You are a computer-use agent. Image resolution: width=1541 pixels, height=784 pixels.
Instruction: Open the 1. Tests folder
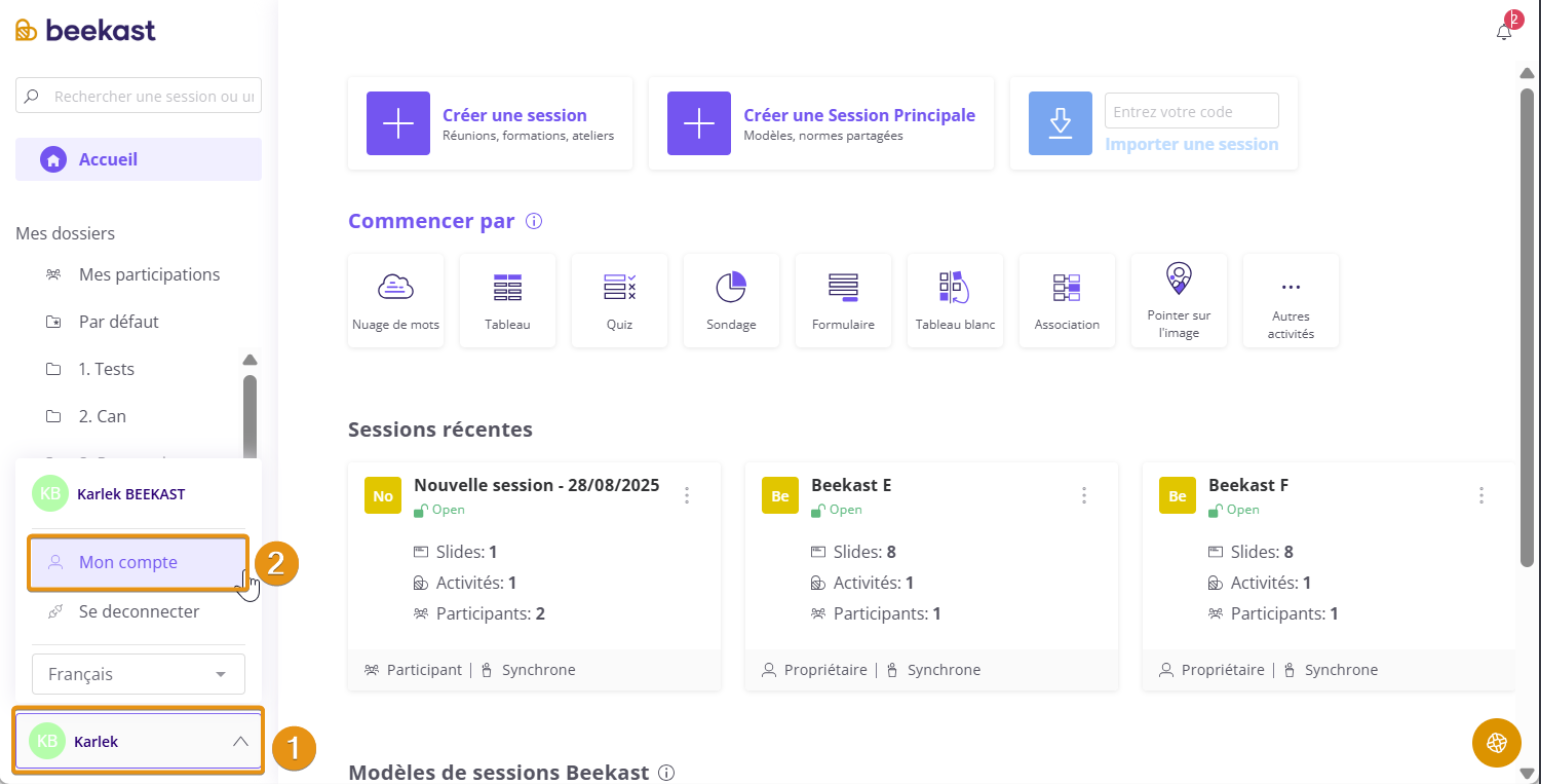click(x=106, y=369)
